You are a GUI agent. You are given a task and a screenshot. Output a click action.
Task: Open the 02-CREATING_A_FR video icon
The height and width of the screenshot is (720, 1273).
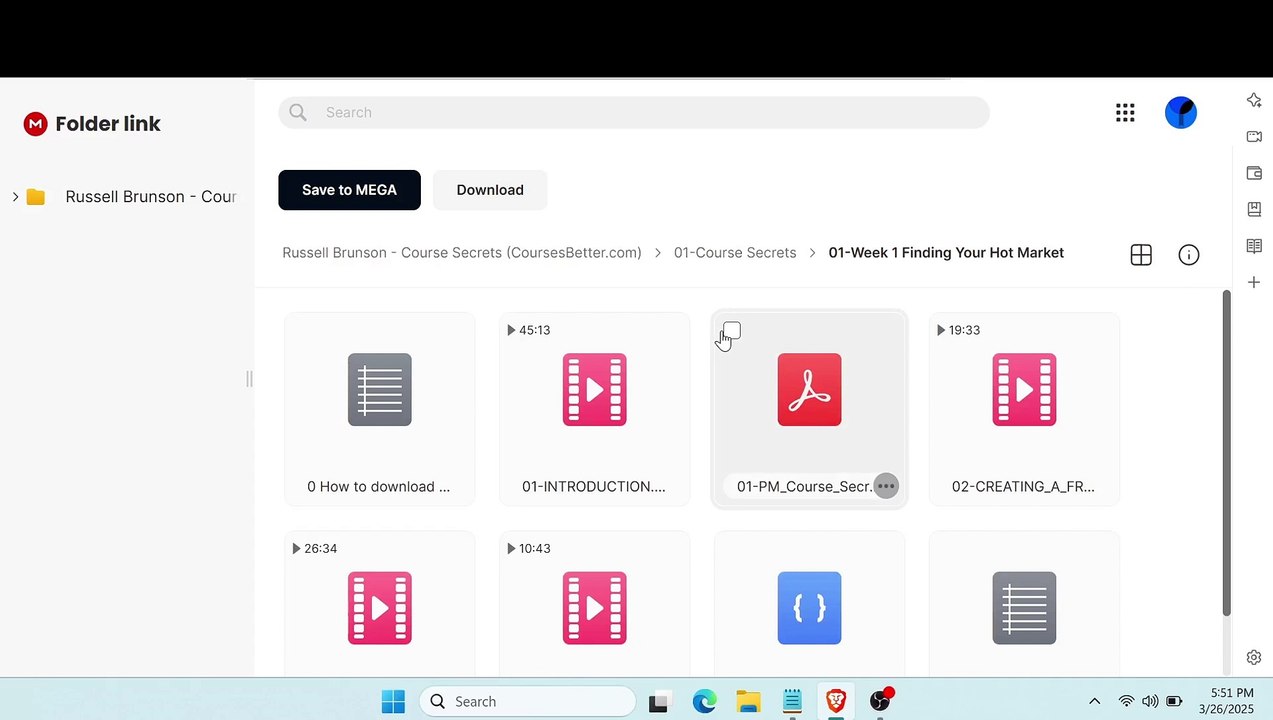[1024, 390]
